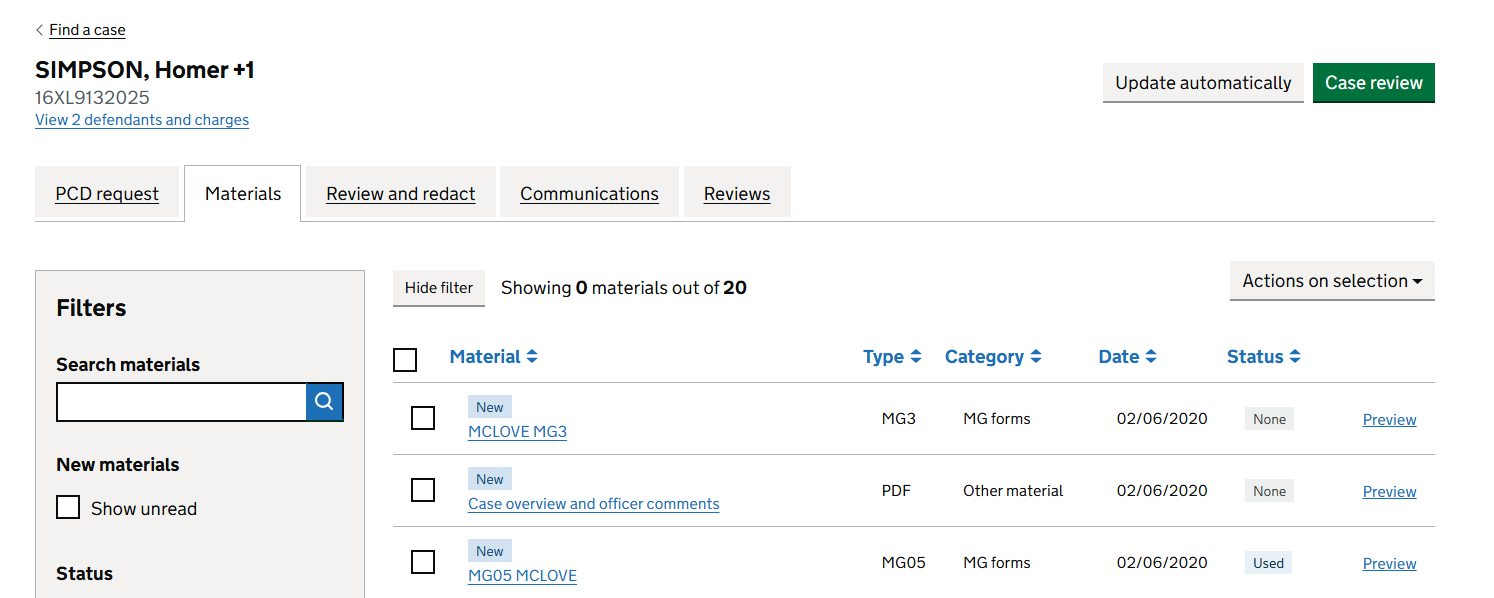The width and height of the screenshot is (1494, 598).
Task: Click the back chevron beside Find a case
Action: [x=39, y=30]
